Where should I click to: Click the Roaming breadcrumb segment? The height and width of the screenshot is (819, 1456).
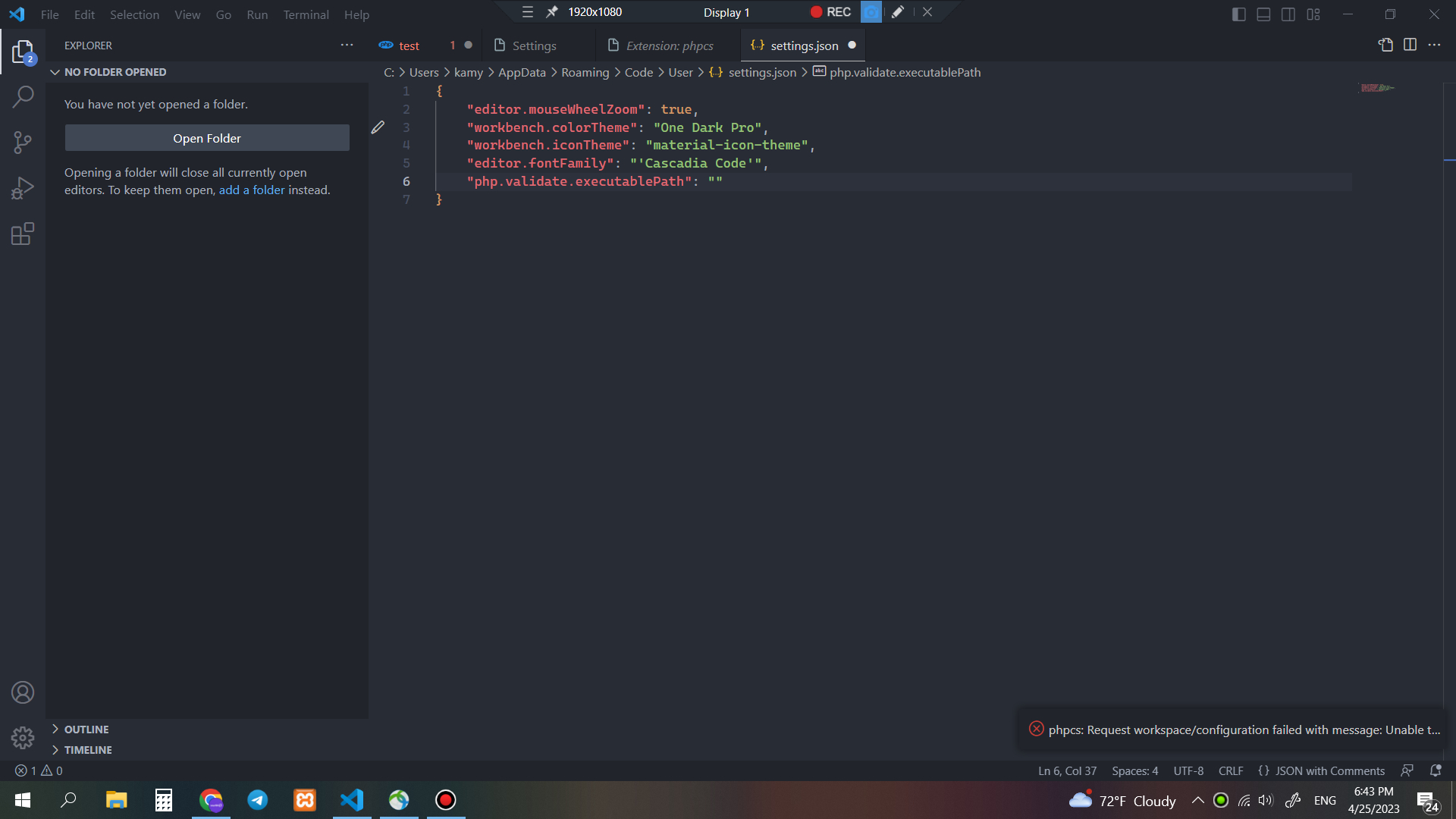585,72
